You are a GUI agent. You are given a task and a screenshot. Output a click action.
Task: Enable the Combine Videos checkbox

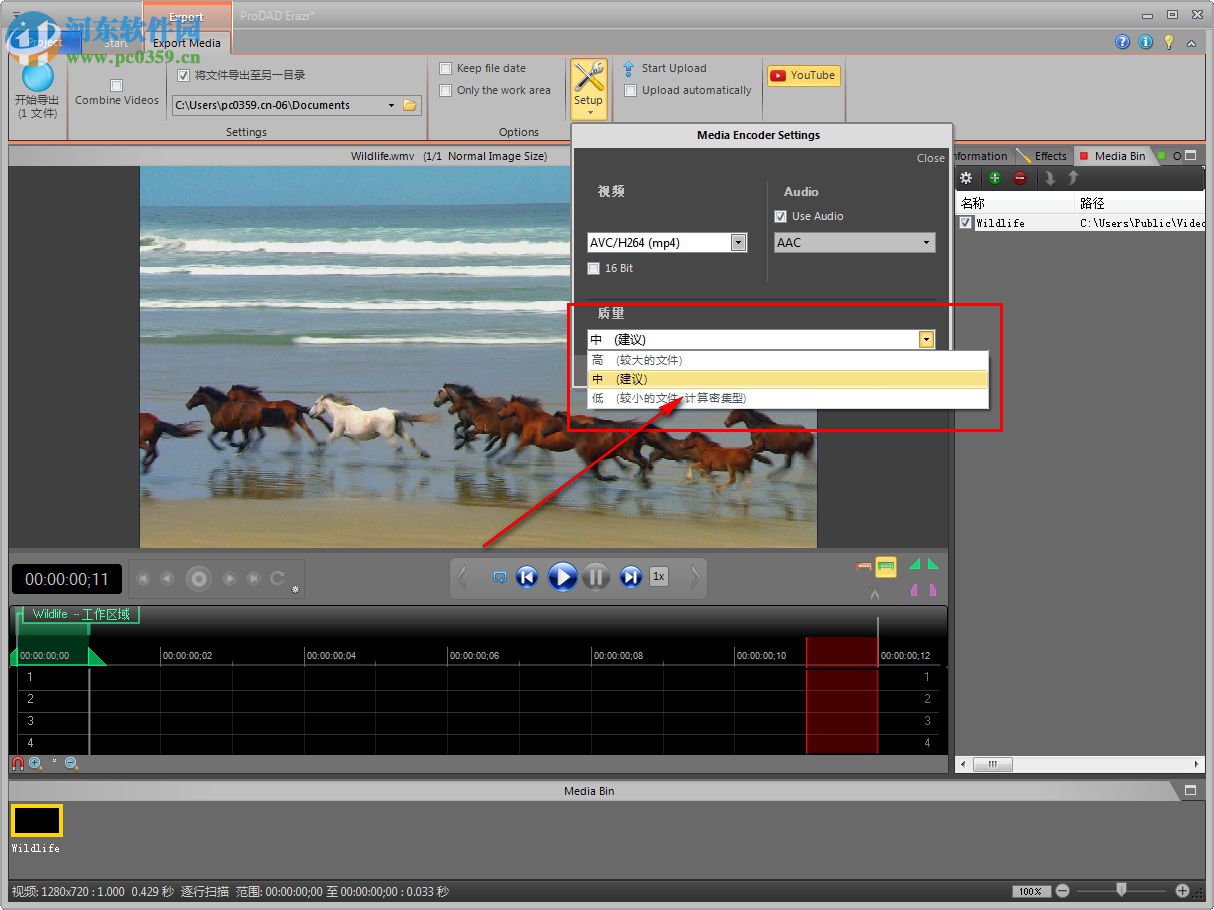click(x=116, y=85)
